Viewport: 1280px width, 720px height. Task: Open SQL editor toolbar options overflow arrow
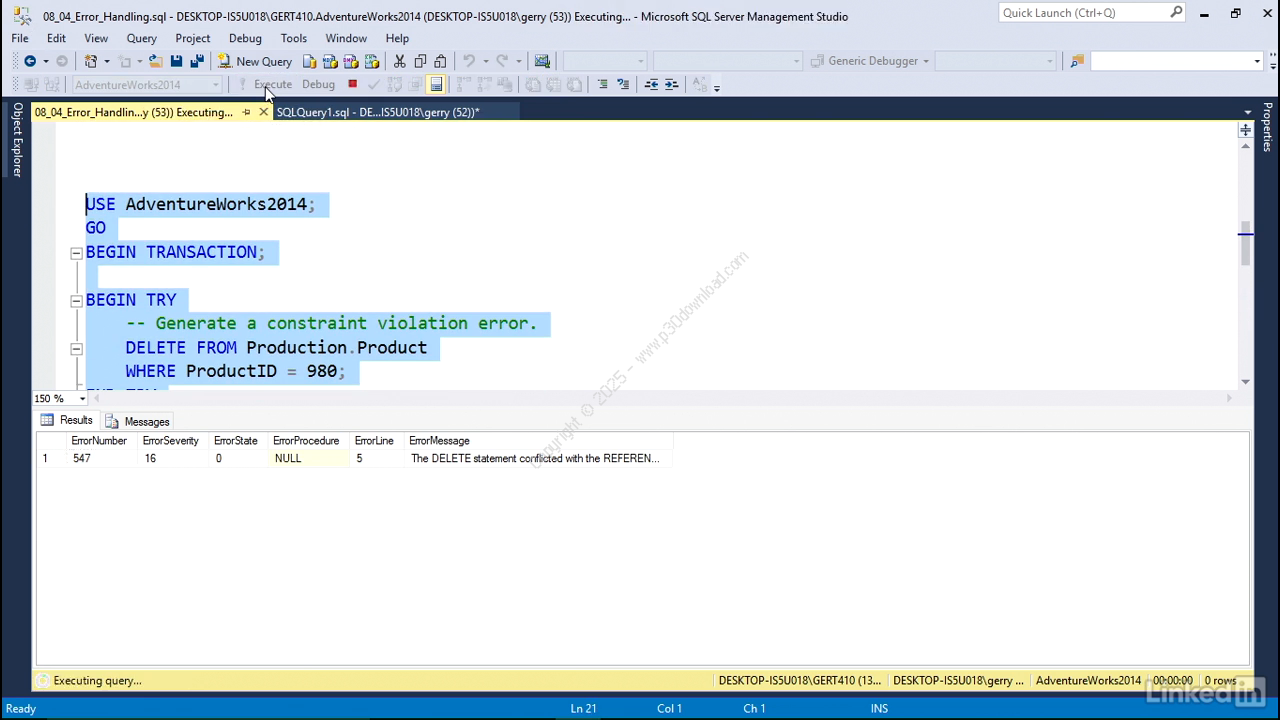pos(717,87)
